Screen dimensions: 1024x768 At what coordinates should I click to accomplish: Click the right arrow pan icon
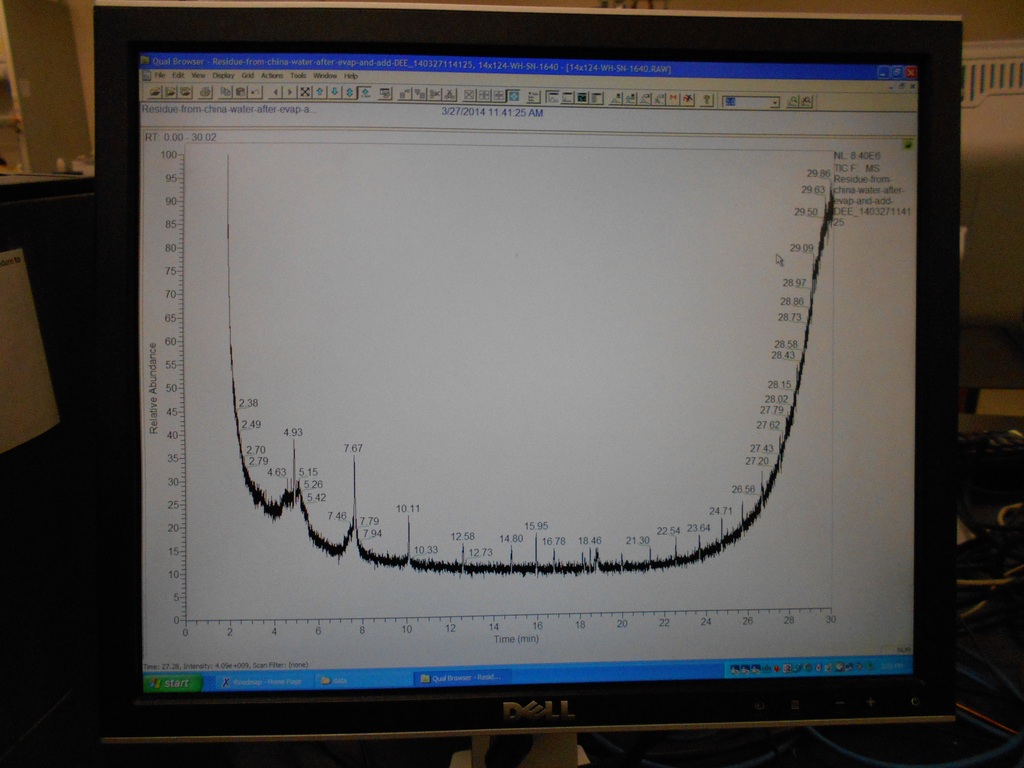289,92
